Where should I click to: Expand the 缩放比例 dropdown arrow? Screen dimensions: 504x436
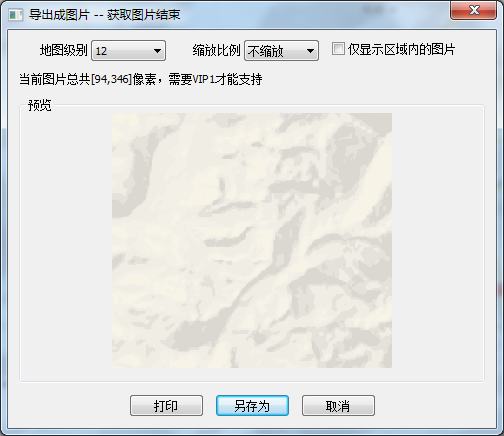[310, 51]
